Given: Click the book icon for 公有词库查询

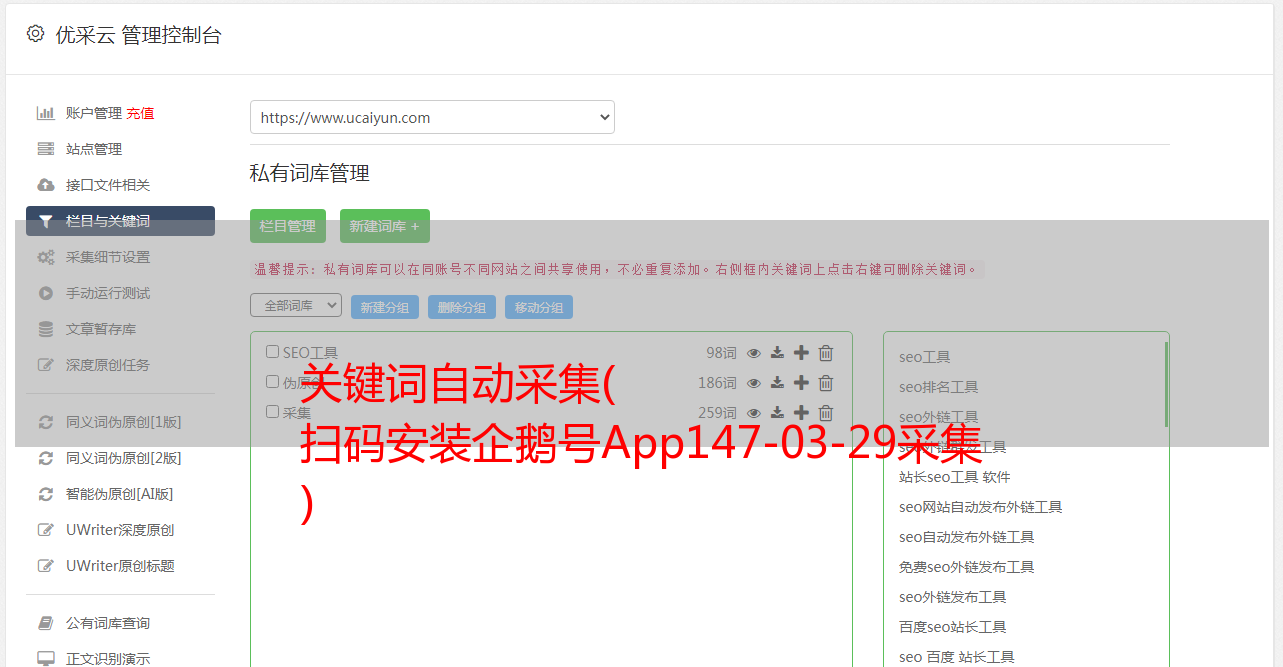Looking at the screenshot, I should point(45,623).
